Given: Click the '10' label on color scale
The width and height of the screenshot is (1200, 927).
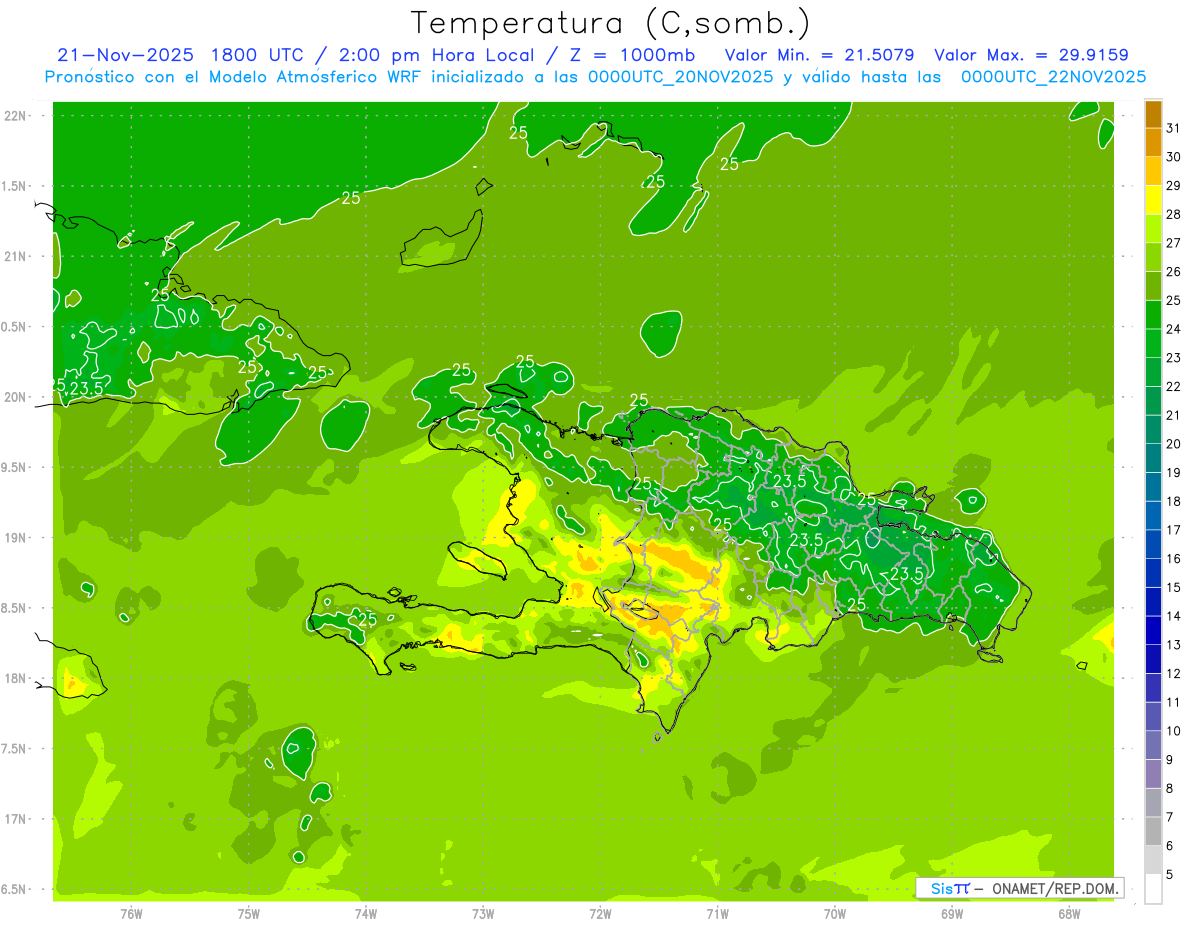Looking at the screenshot, I should (1174, 731).
